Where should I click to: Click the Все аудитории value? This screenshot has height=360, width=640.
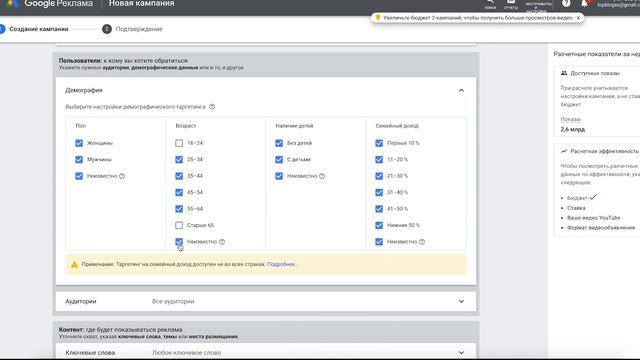[x=173, y=302]
